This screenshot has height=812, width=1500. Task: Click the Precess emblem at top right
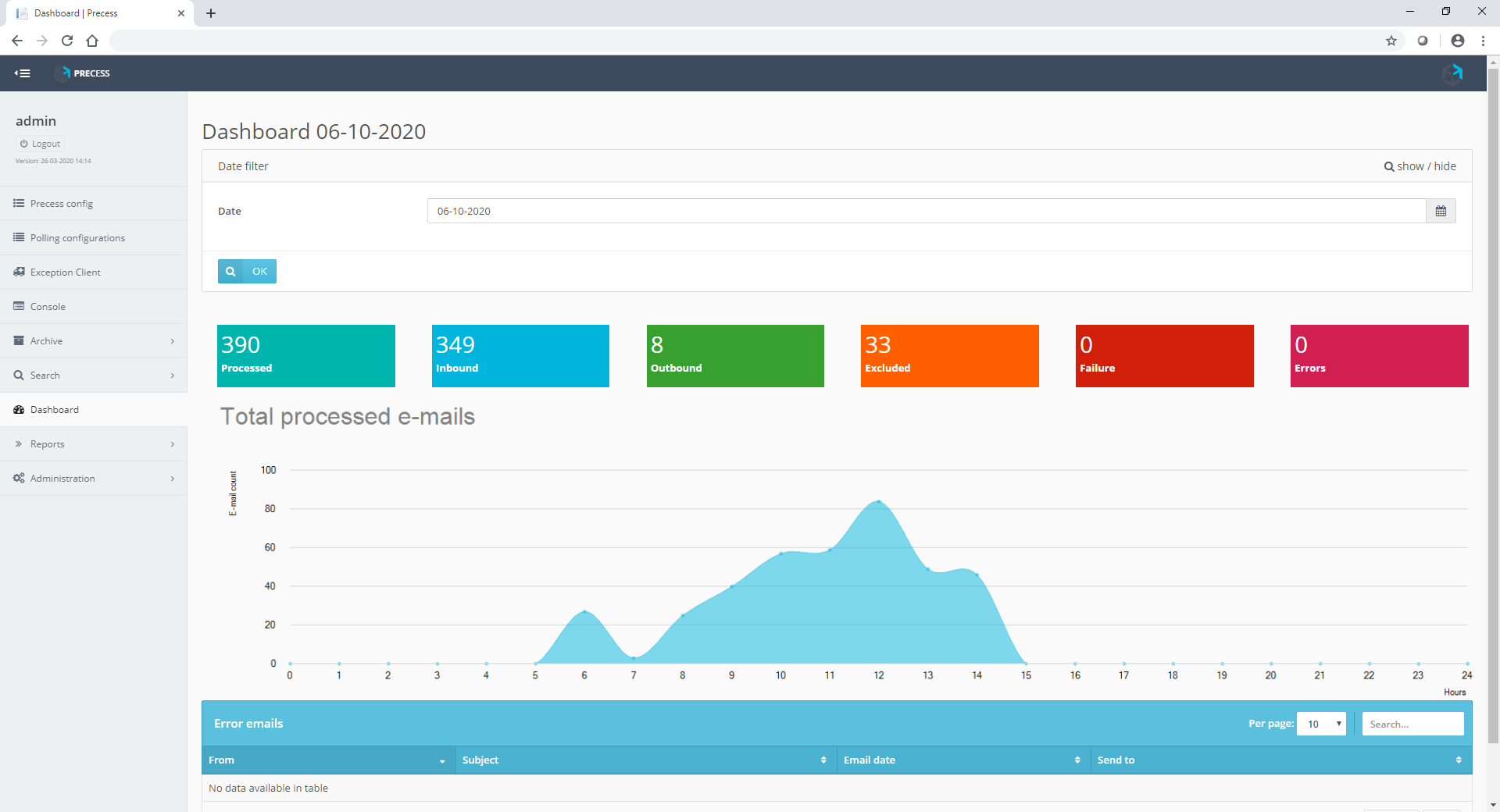(x=1452, y=73)
